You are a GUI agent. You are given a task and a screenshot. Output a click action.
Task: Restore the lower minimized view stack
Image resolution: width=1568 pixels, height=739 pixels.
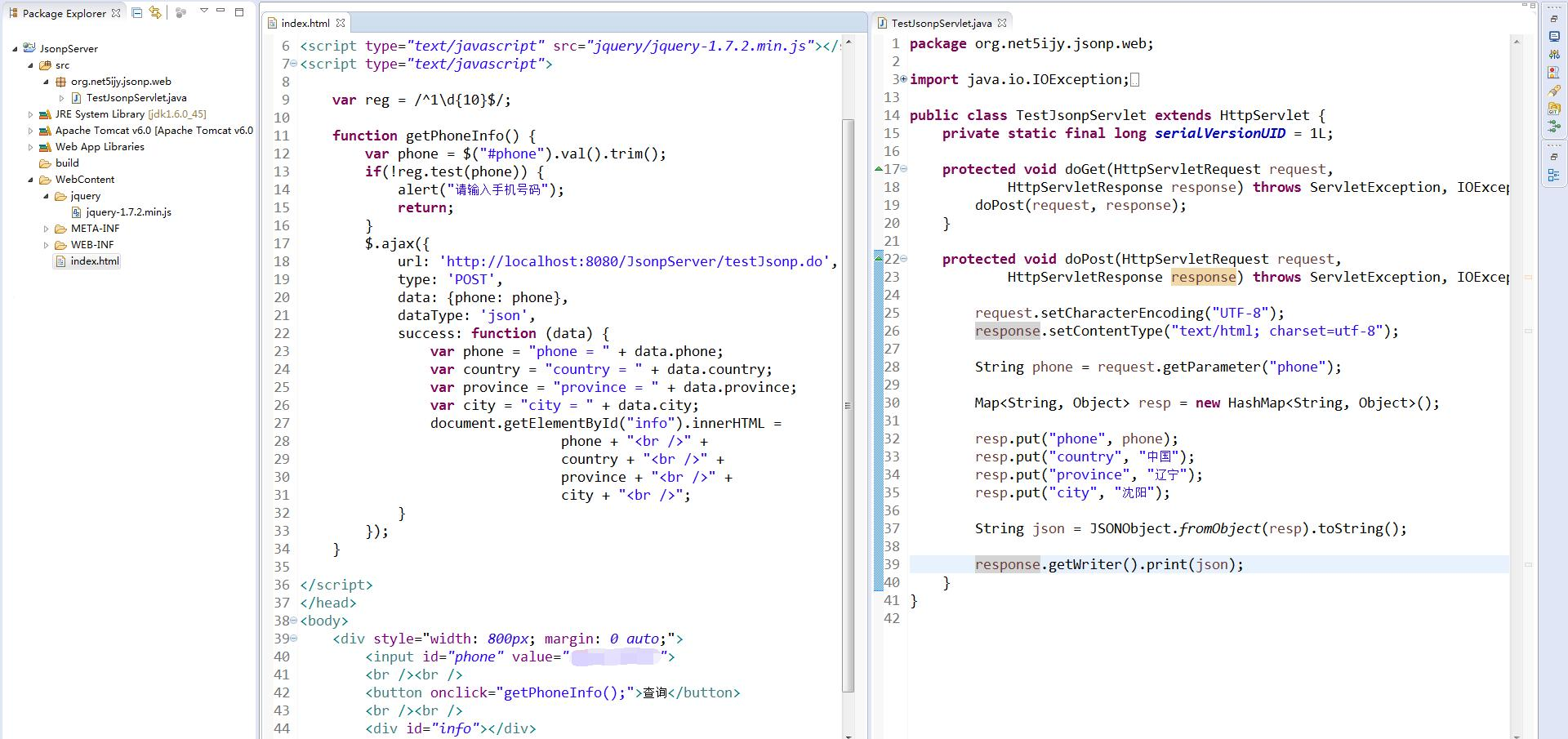pyautogui.click(x=1553, y=157)
